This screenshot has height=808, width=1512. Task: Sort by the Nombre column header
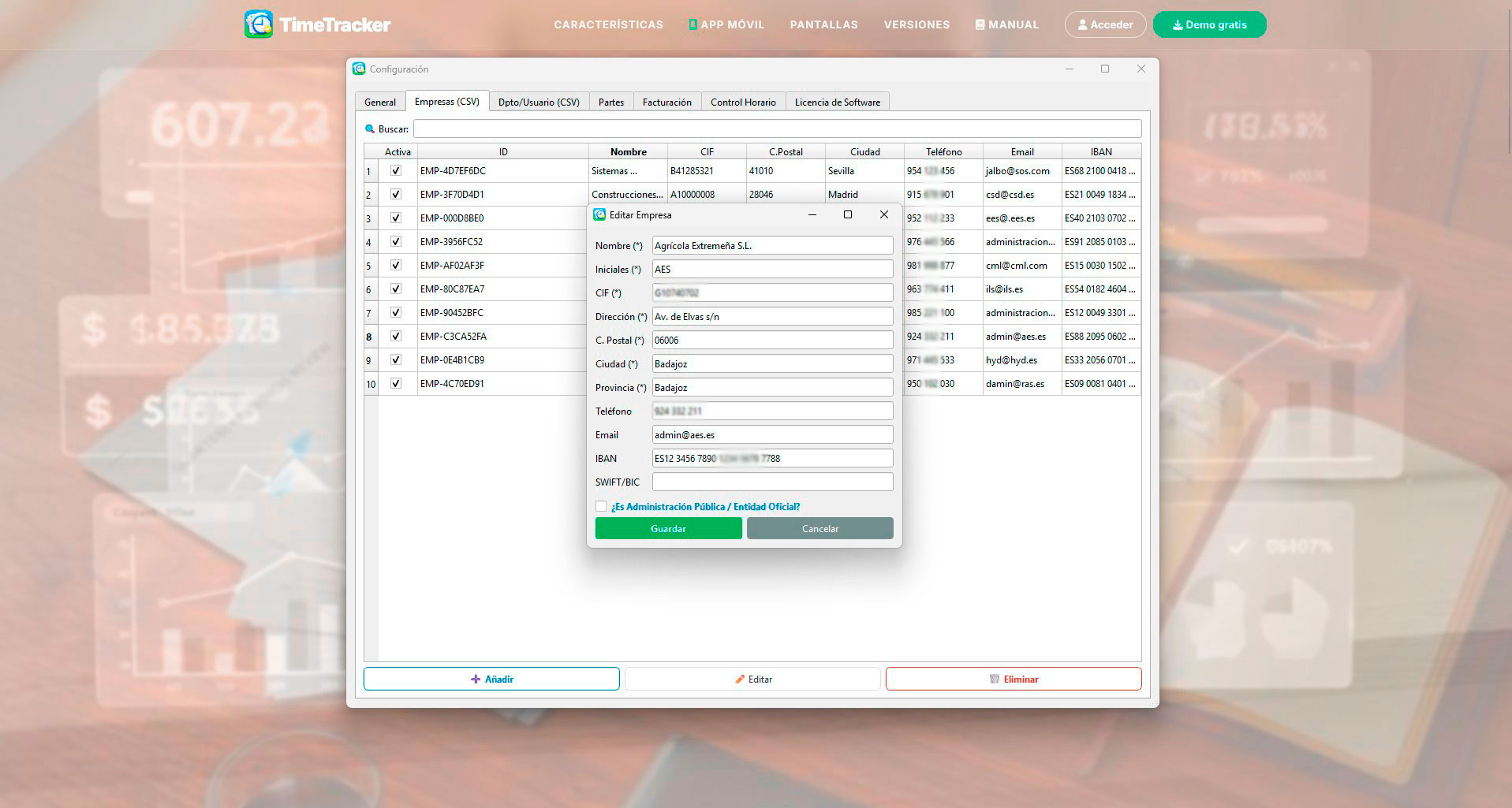pos(628,151)
